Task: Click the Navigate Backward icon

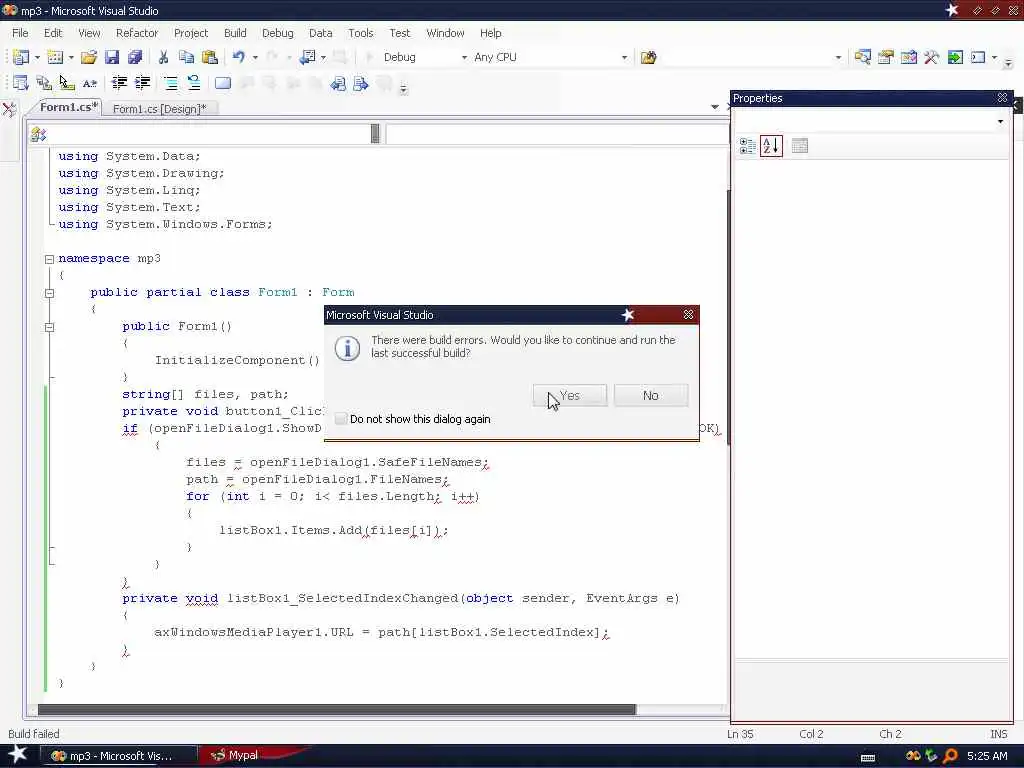Action: pyautogui.click(x=307, y=57)
